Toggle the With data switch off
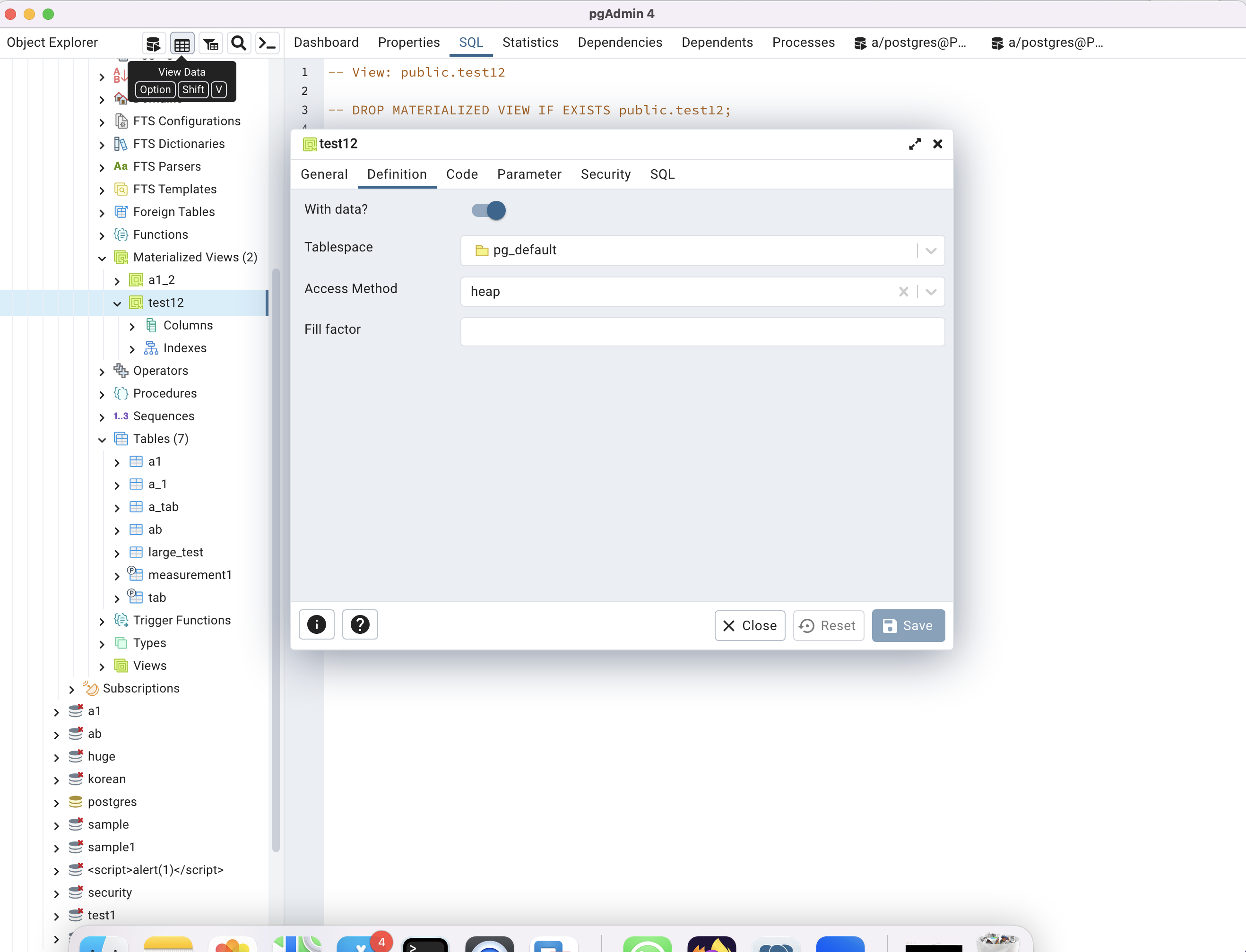1246x952 pixels. coord(487,210)
